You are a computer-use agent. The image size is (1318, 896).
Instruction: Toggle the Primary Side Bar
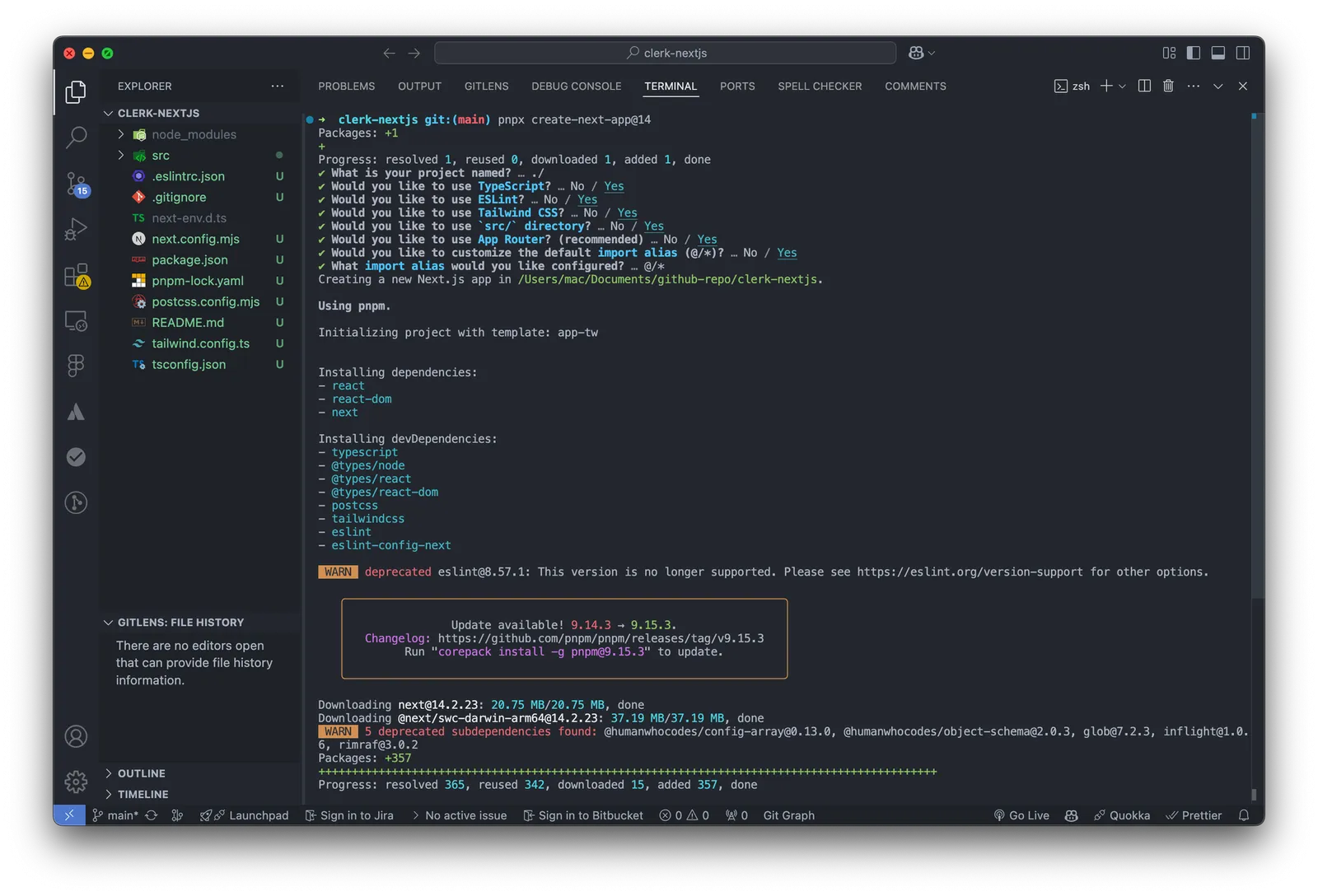tap(1194, 53)
